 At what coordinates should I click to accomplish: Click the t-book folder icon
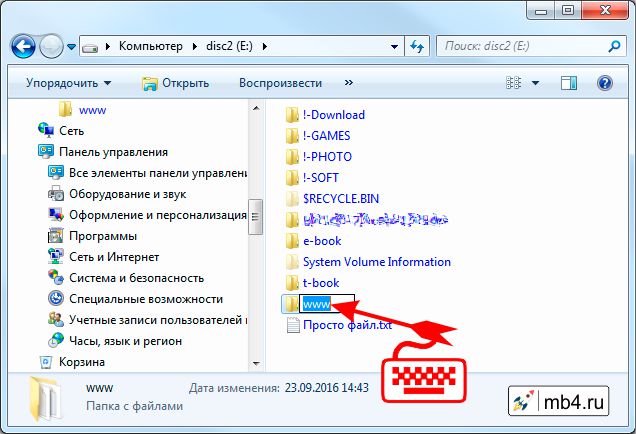[292, 283]
